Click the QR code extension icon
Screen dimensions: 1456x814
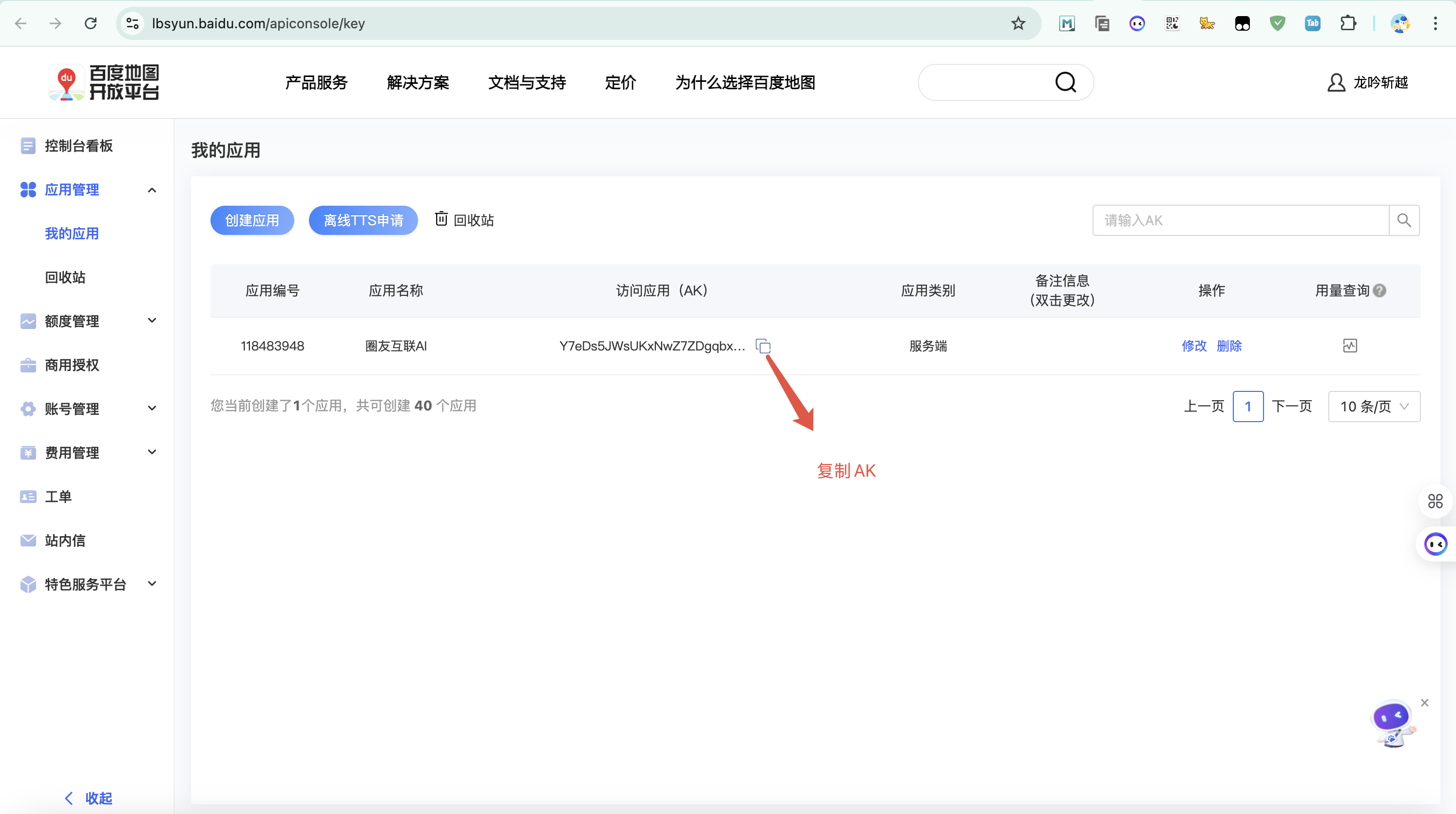(1172, 23)
